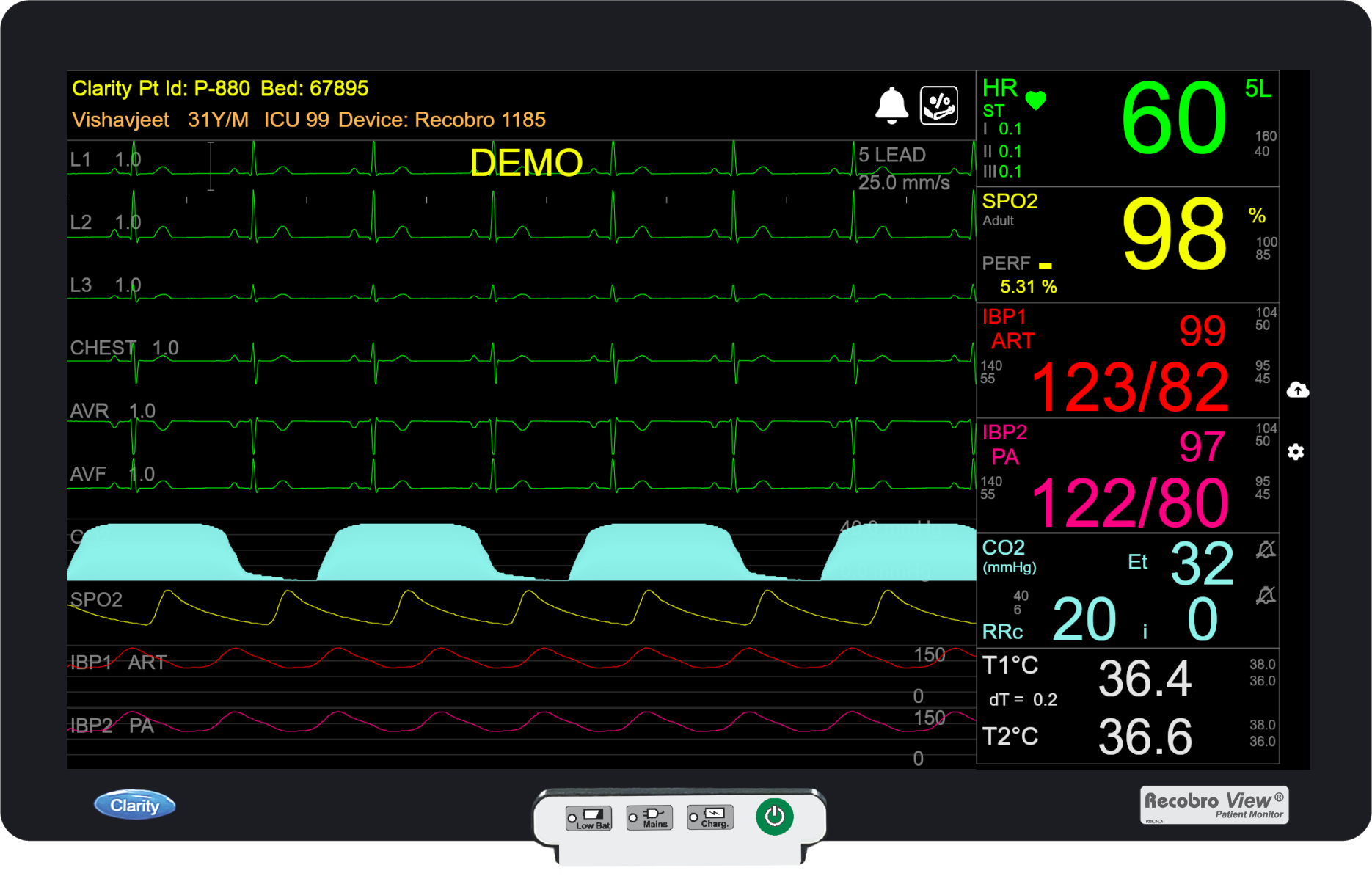
Task: Toggle the RRc alarm mute bell
Action: (1266, 595)
